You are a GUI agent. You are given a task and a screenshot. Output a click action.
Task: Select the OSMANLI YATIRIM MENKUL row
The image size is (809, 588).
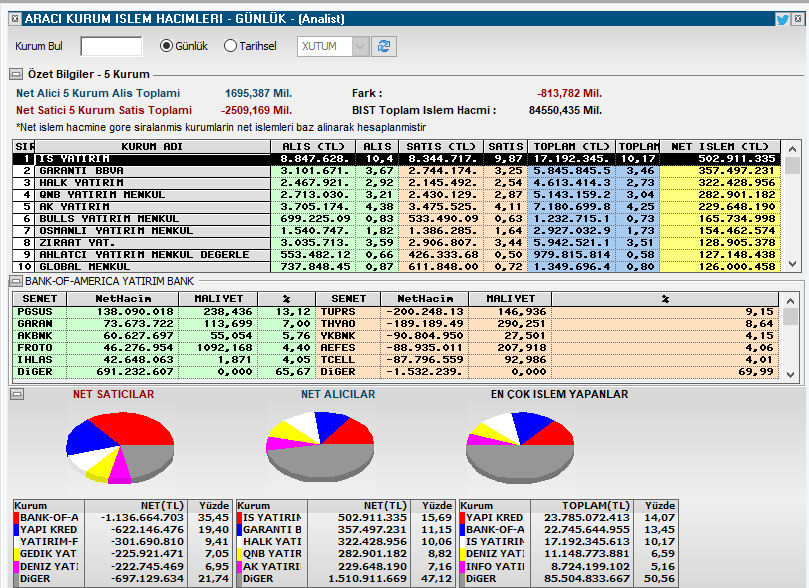point(396,231)
